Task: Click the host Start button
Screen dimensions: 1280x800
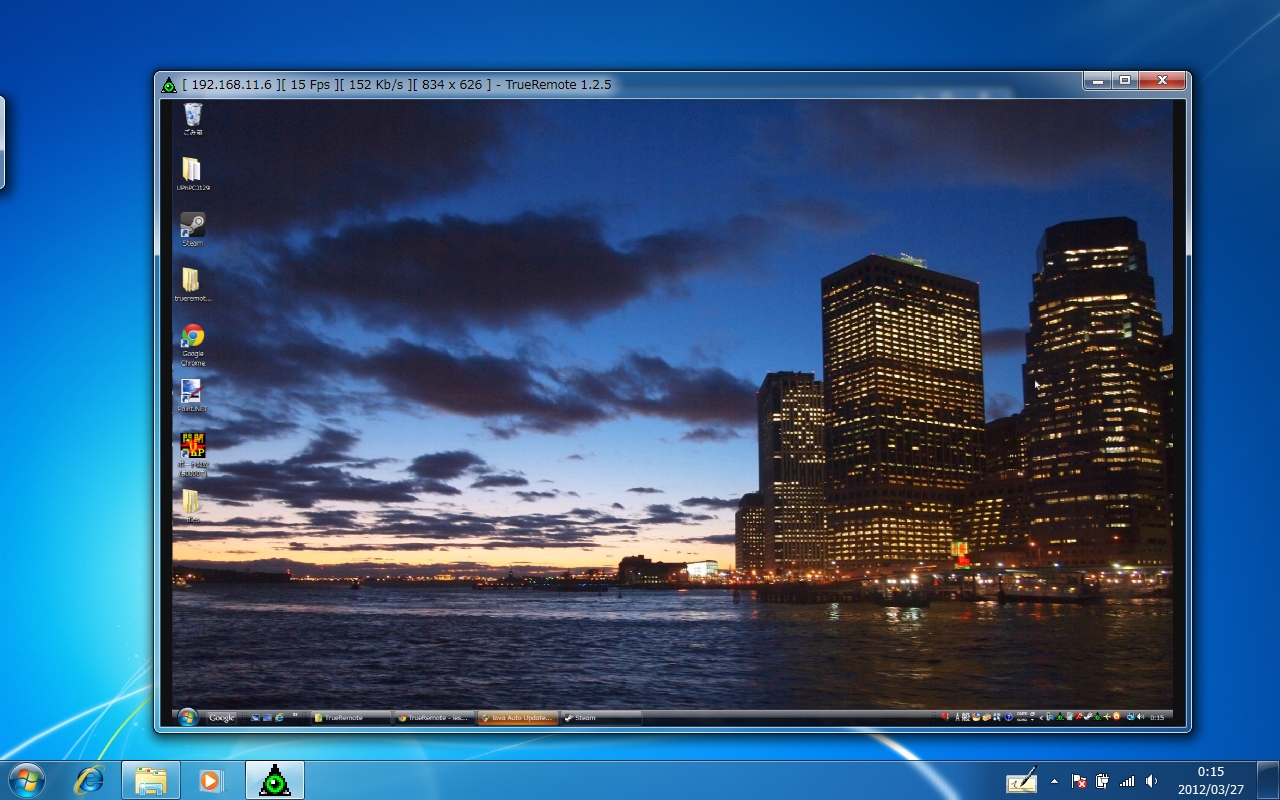Action: click(27, 780)
